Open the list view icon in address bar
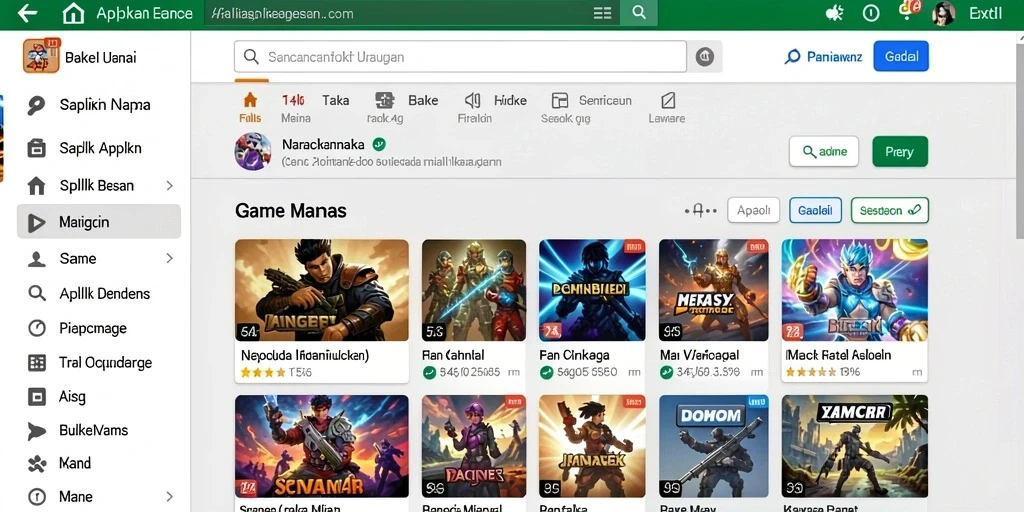 point(603,13)
